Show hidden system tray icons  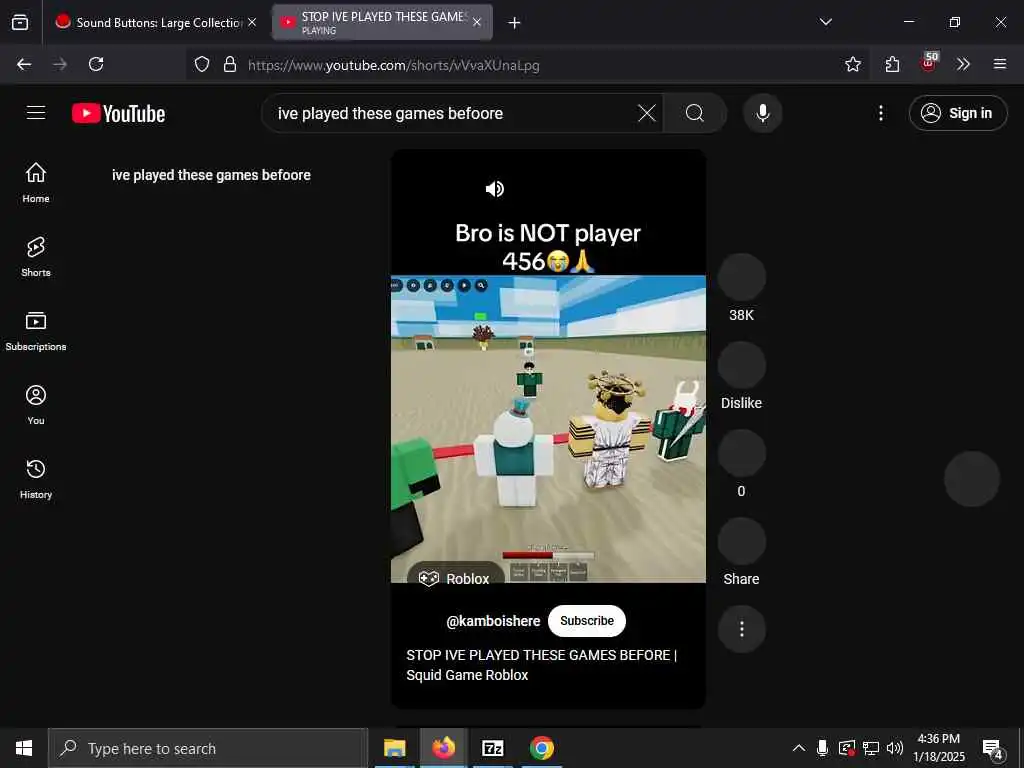tap(798, 748)
